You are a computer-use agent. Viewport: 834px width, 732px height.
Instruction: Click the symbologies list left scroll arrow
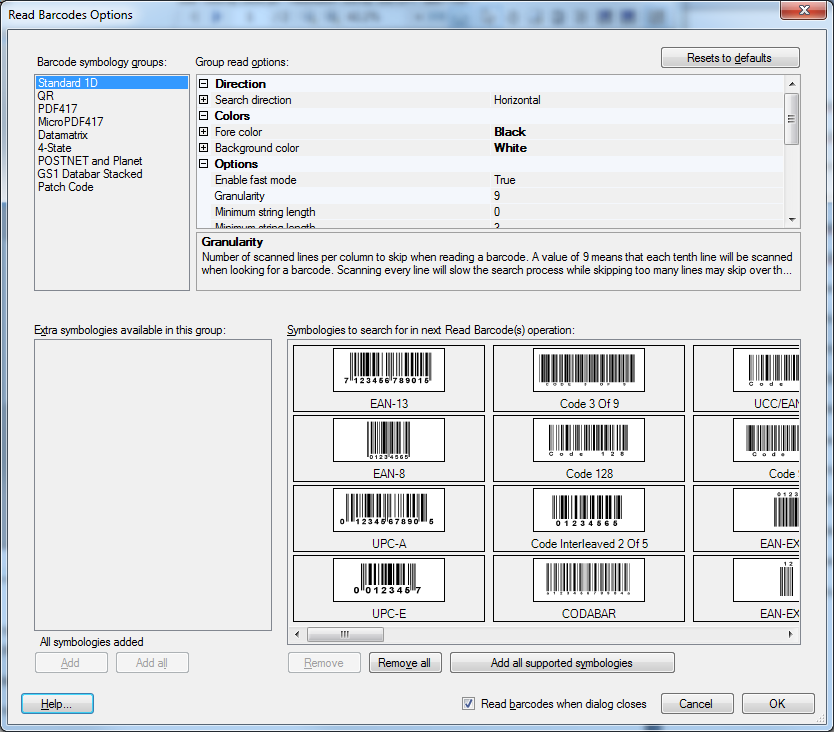[x=297, y=634]
